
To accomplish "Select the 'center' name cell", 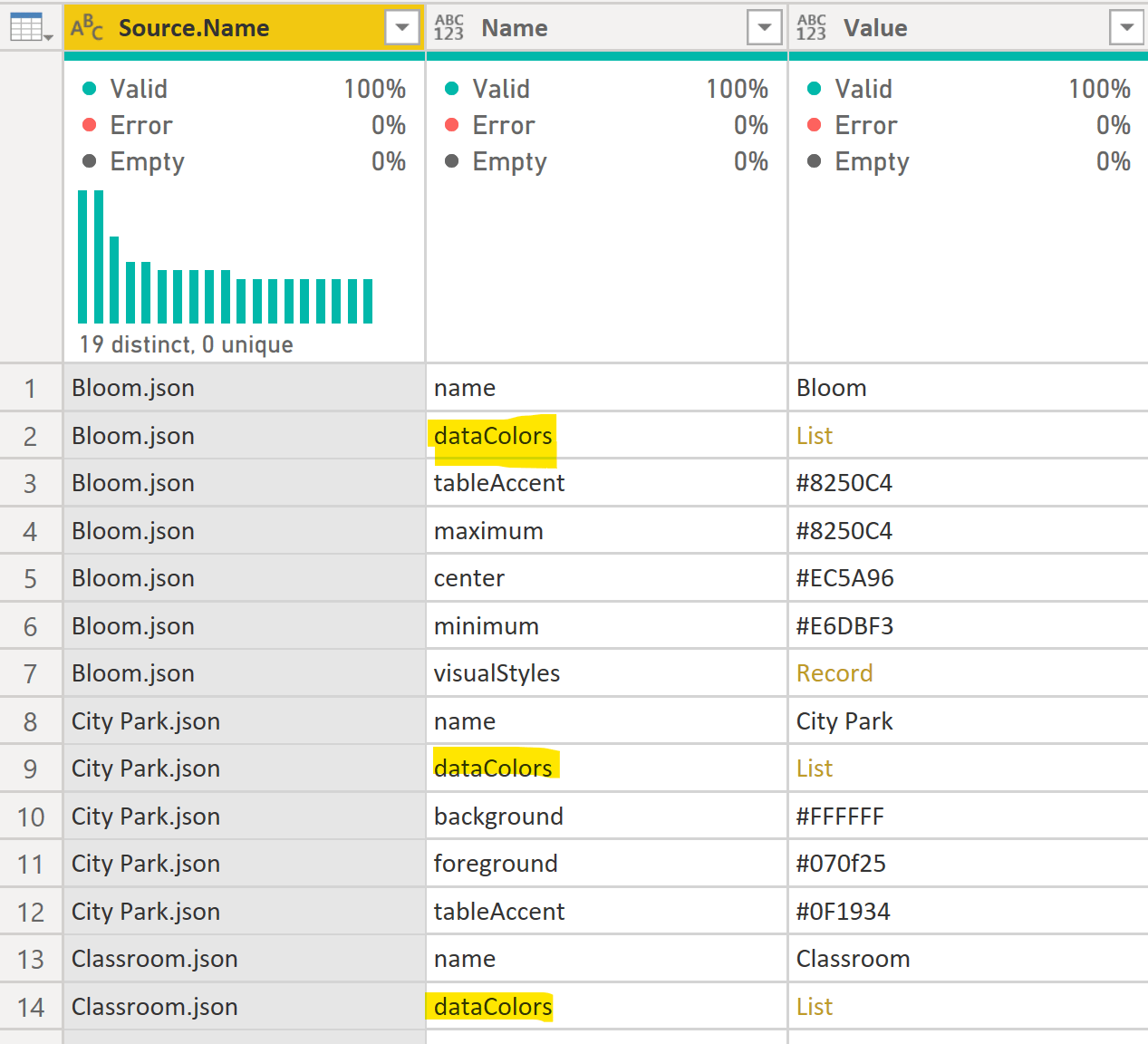I will pyautogui.click(x=607, y=578).
